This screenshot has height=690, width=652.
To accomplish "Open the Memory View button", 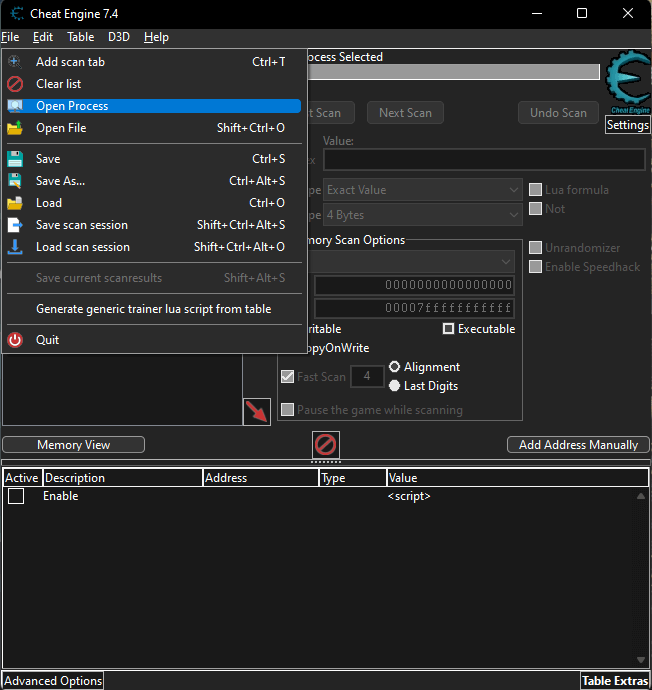I will click(x=73, y=444).
